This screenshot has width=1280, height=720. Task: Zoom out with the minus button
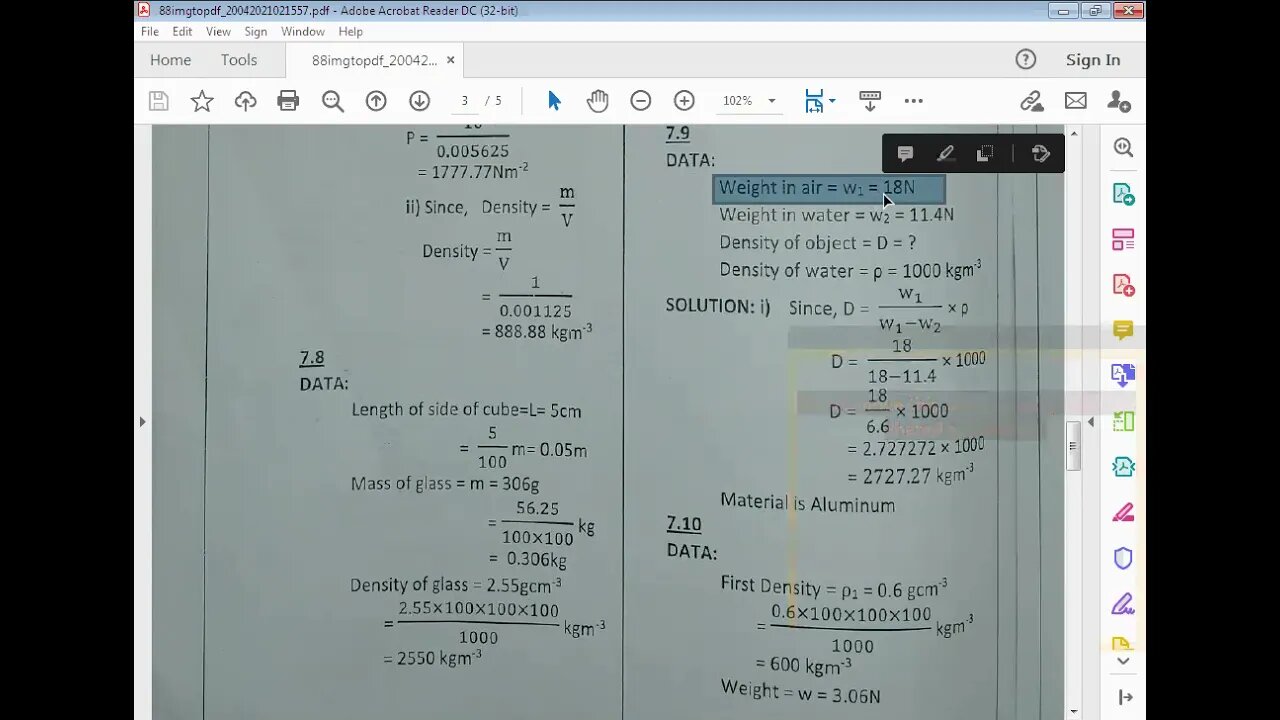click(641, 101)
